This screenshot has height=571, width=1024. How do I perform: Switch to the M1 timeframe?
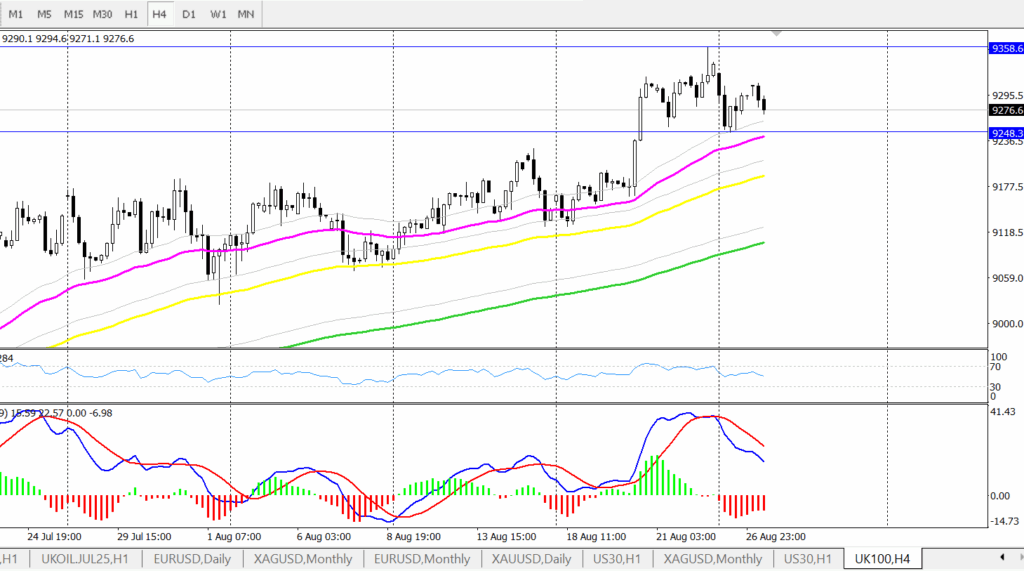(16, 15)
